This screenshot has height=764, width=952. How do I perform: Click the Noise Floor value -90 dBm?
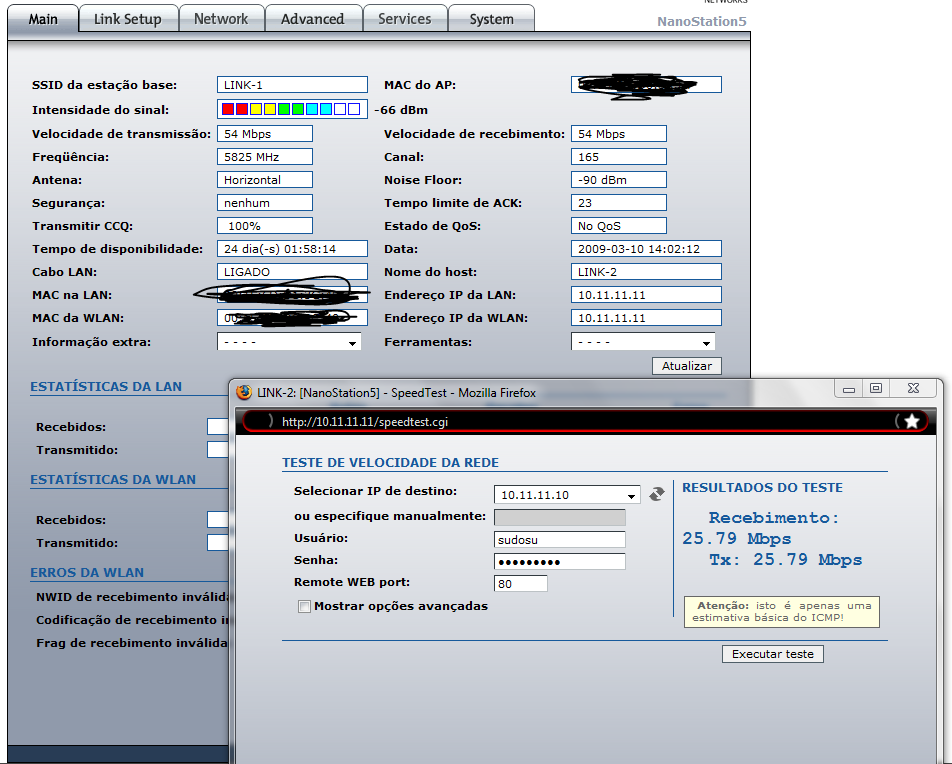619,180
